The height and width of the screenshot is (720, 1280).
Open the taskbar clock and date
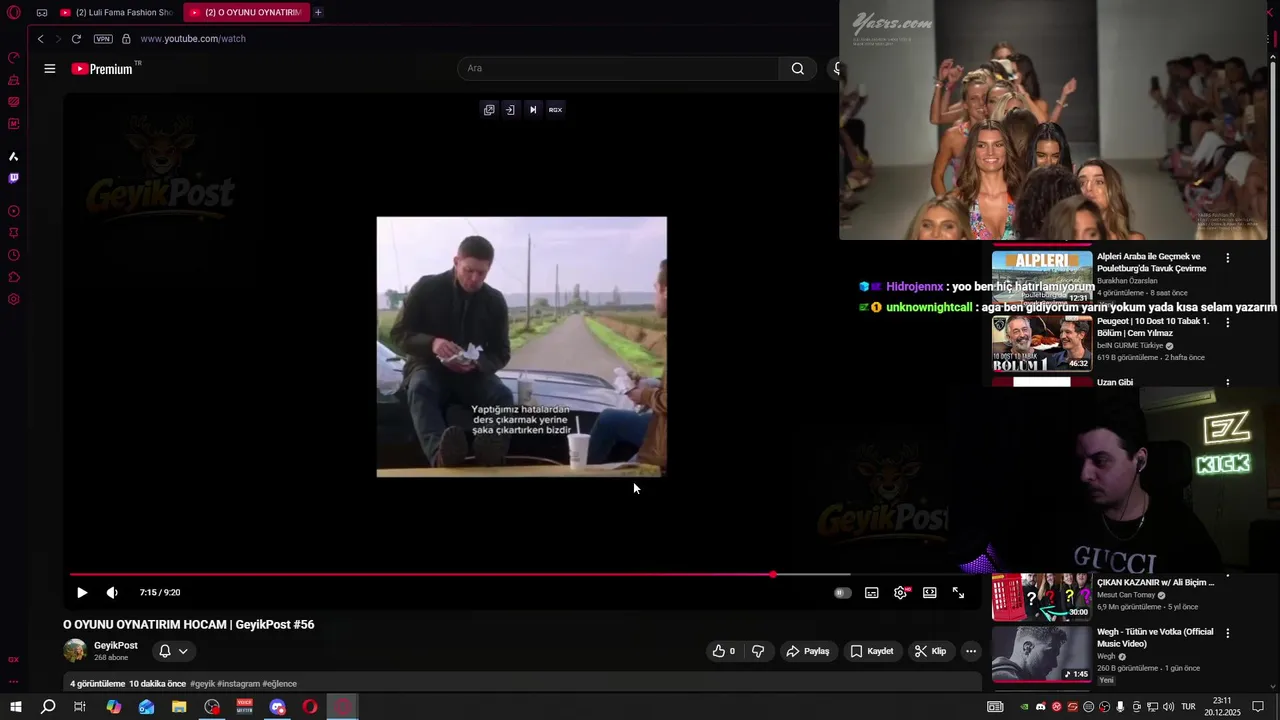pos(1222,707)
